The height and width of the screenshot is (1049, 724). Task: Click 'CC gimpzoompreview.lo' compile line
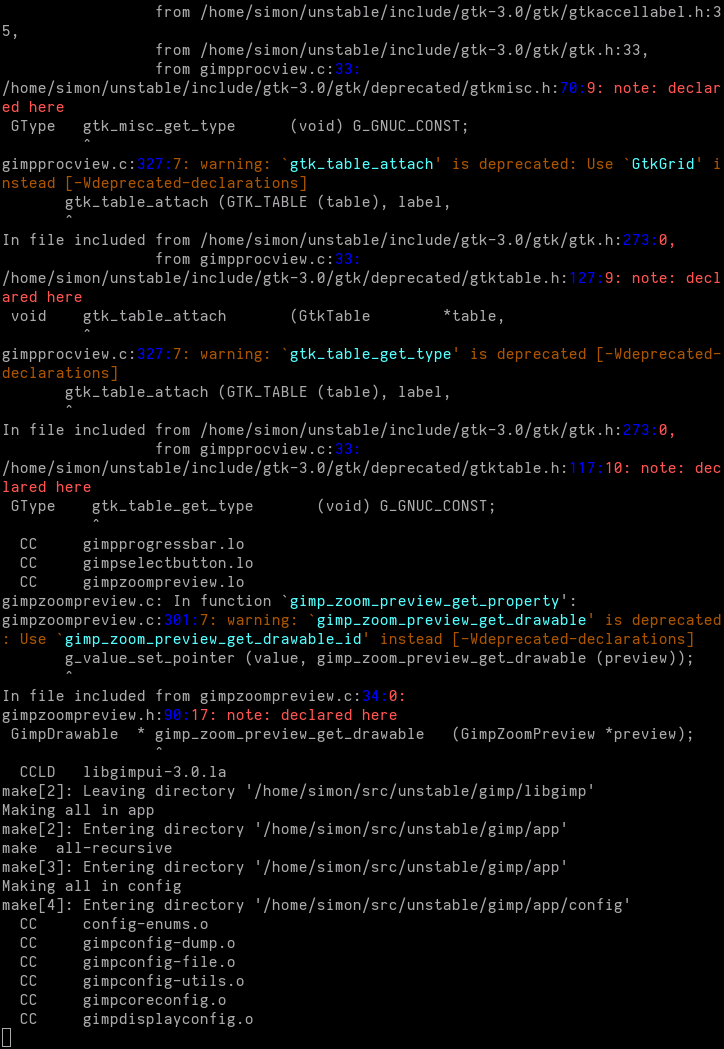click(x=132, y=582)
